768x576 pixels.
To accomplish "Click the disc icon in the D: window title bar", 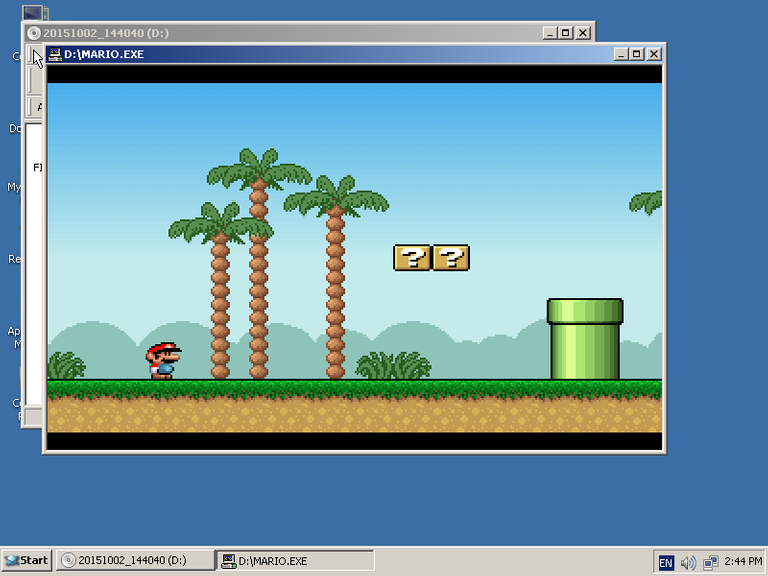I will pos(34,33).
